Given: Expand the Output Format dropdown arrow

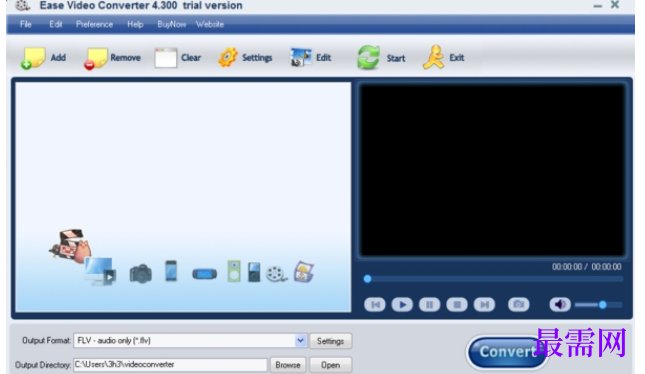Looking at the screenshot, I should (x=301, y=340).
